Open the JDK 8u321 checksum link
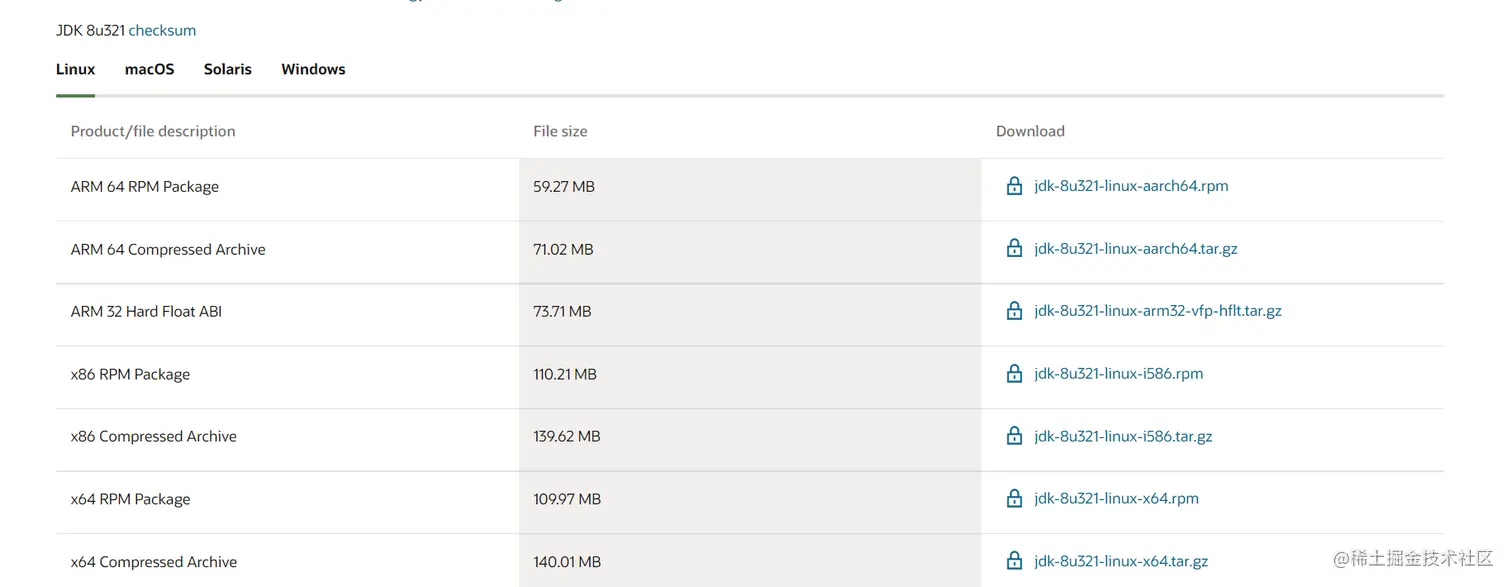The image size is (1512, 587). [162, 30]
